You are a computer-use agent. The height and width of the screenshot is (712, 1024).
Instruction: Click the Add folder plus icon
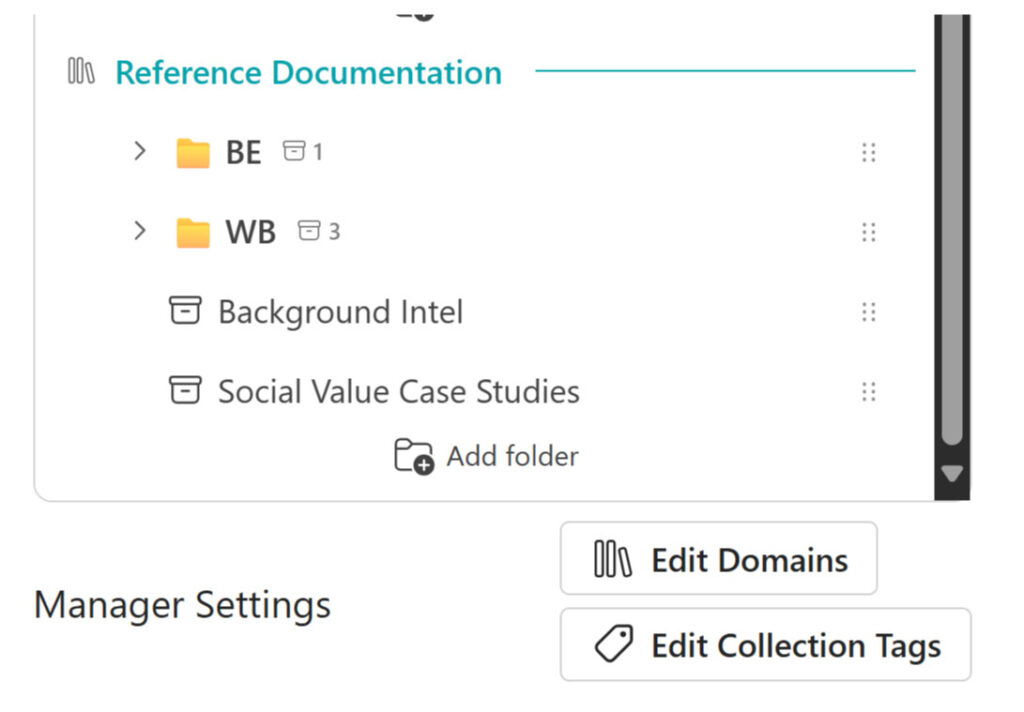(x=413, y=456)
